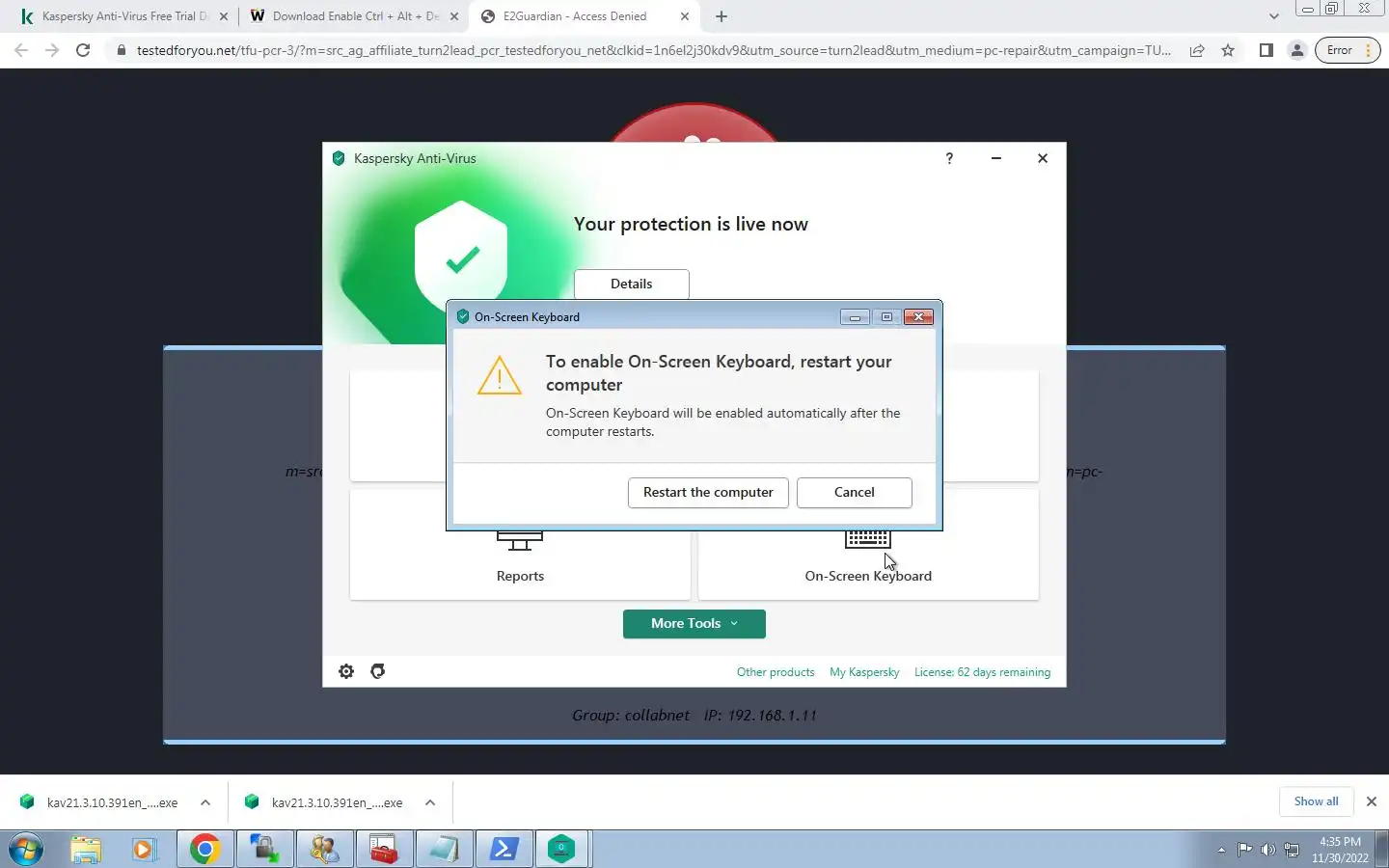
Task: Open notepad taskbar icon
Action: pos(444,850)
